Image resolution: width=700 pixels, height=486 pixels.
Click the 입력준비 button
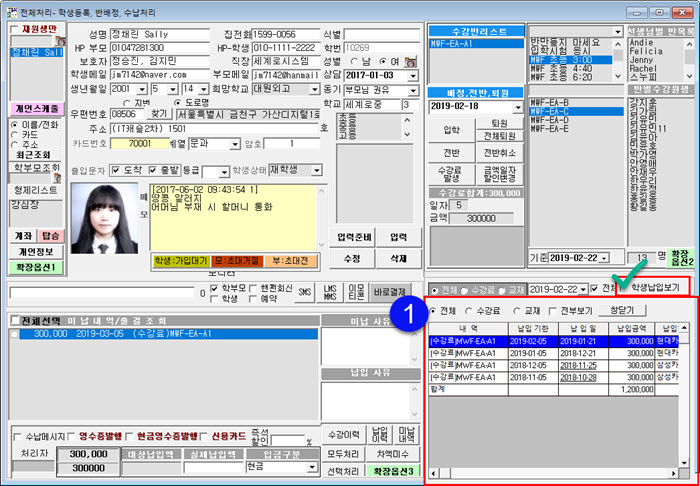(351, 236)
